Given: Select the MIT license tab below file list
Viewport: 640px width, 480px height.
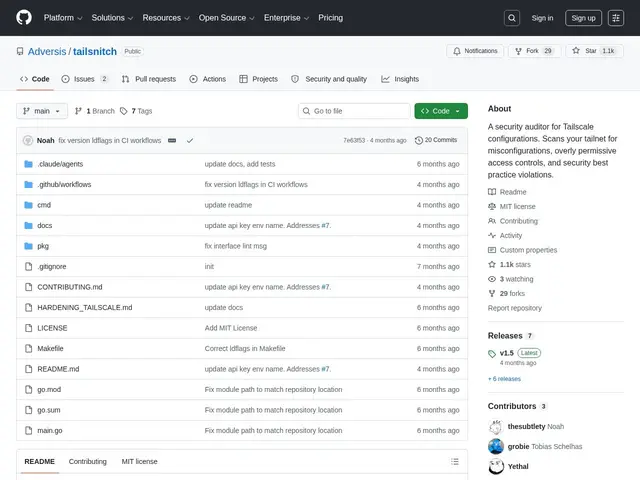Looking at the screenshot, I should tap(140, 462).
